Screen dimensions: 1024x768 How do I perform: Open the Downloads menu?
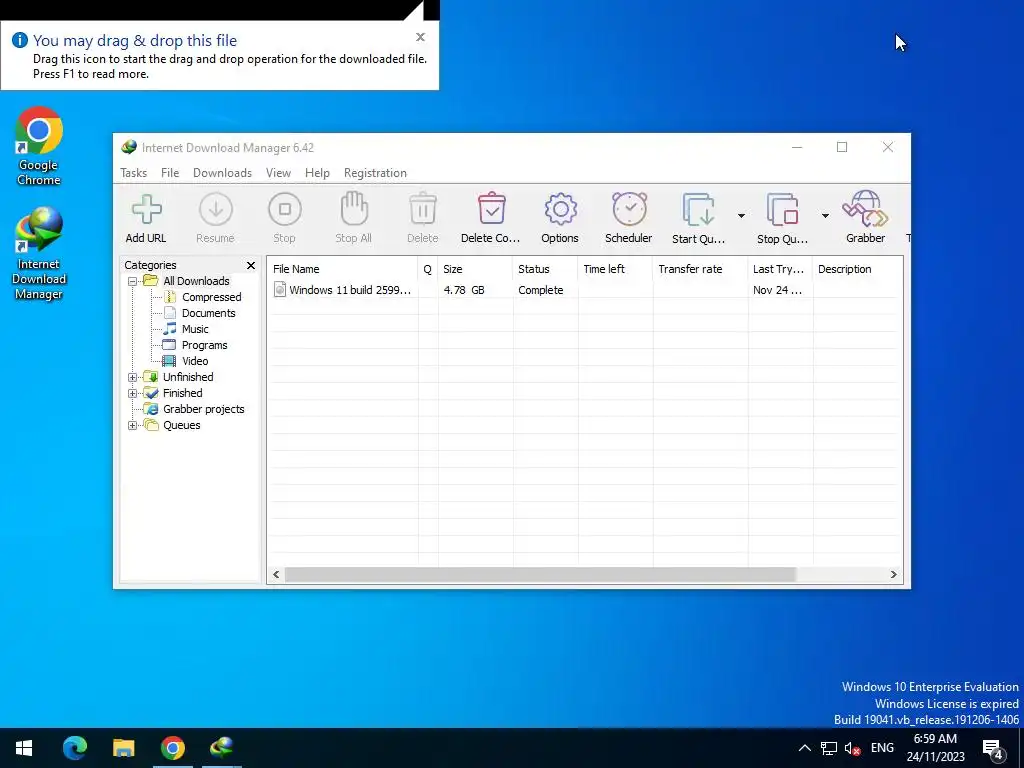[x=222, y=173]
